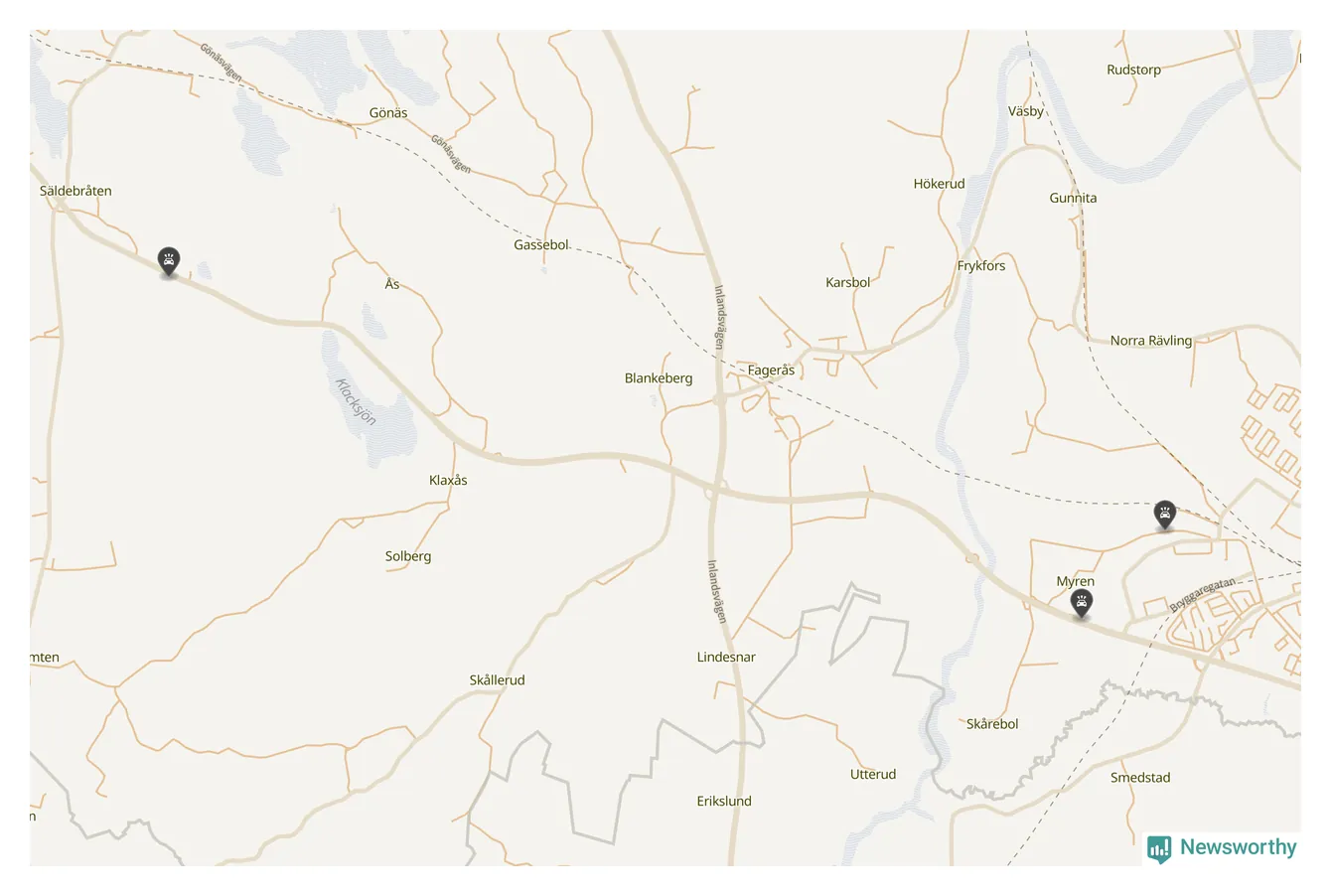The image size is (1331, 896).
Task: Select the Erikslund place label
Action: [x=724, y=802]
